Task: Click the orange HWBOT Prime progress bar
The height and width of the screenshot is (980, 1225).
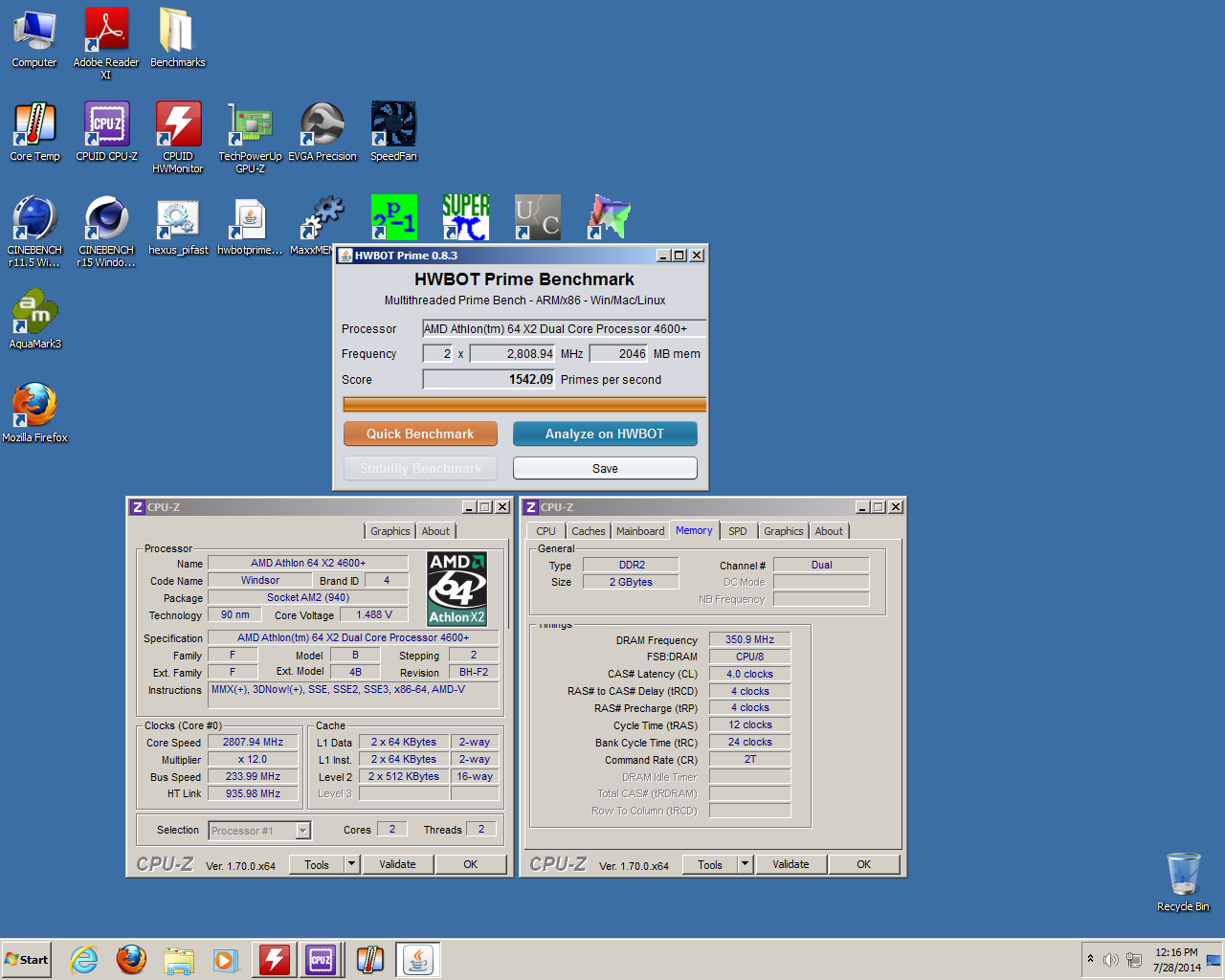Action: (x=524, y=405)
